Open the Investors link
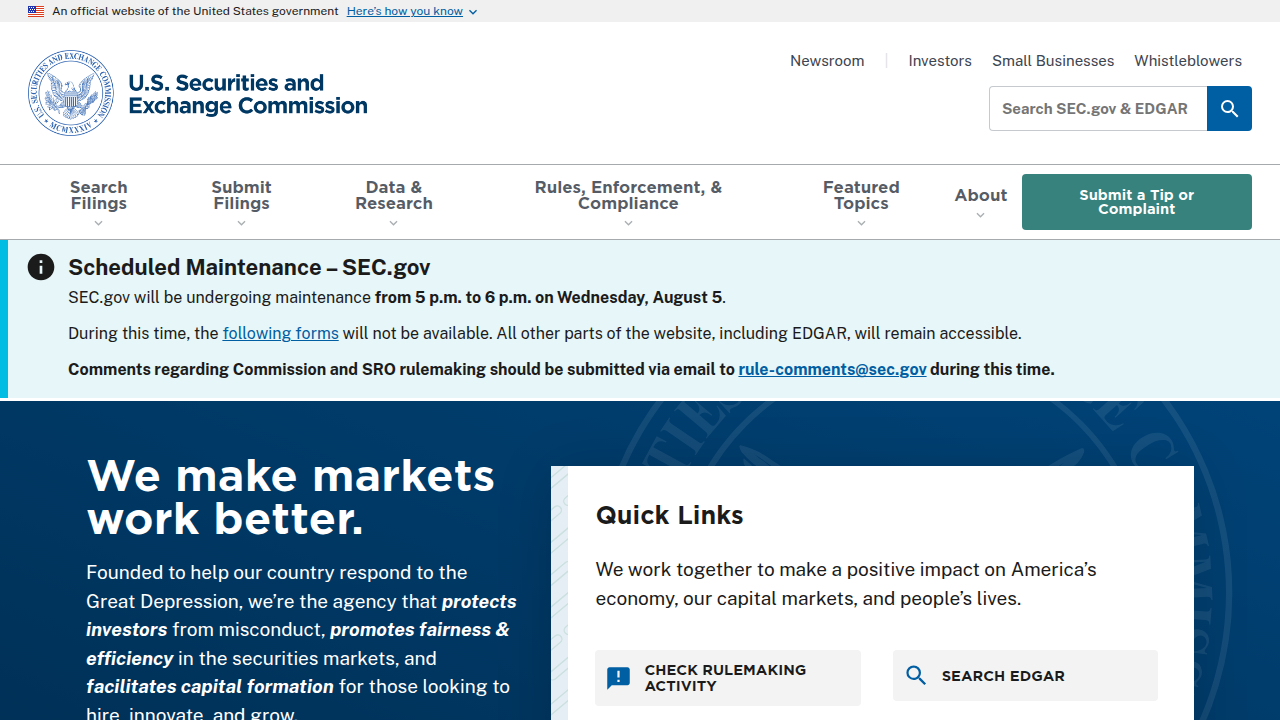This screenshot has height=720, width=1280. (x=940, y=61)
